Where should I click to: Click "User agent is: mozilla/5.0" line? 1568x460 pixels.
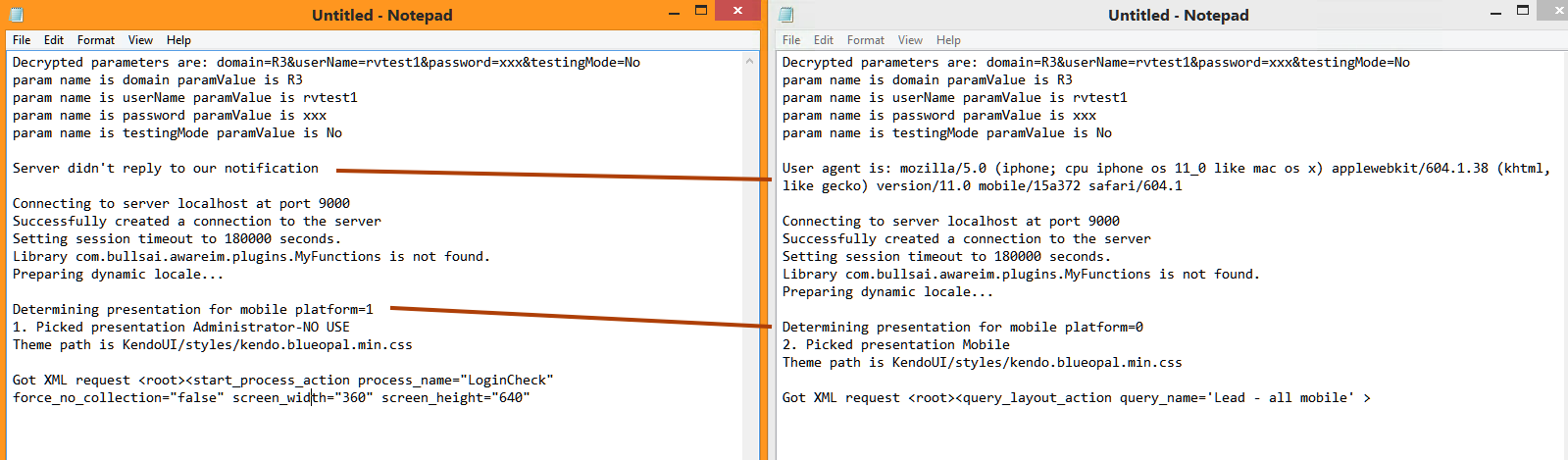tap(1167, 168)
